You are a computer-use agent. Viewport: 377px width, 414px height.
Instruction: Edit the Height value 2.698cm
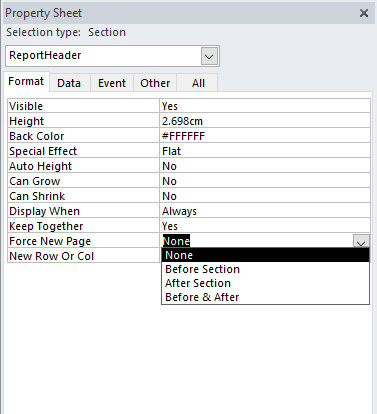(x=265, y=121)
